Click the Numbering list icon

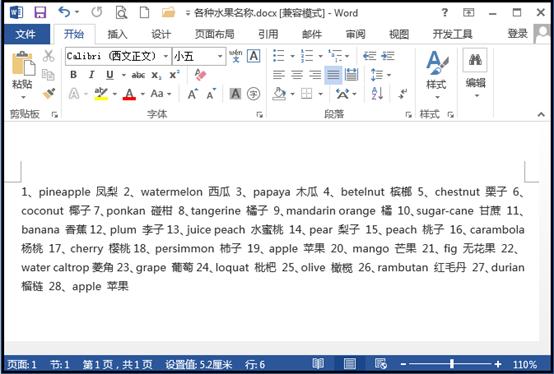(307, 56)
